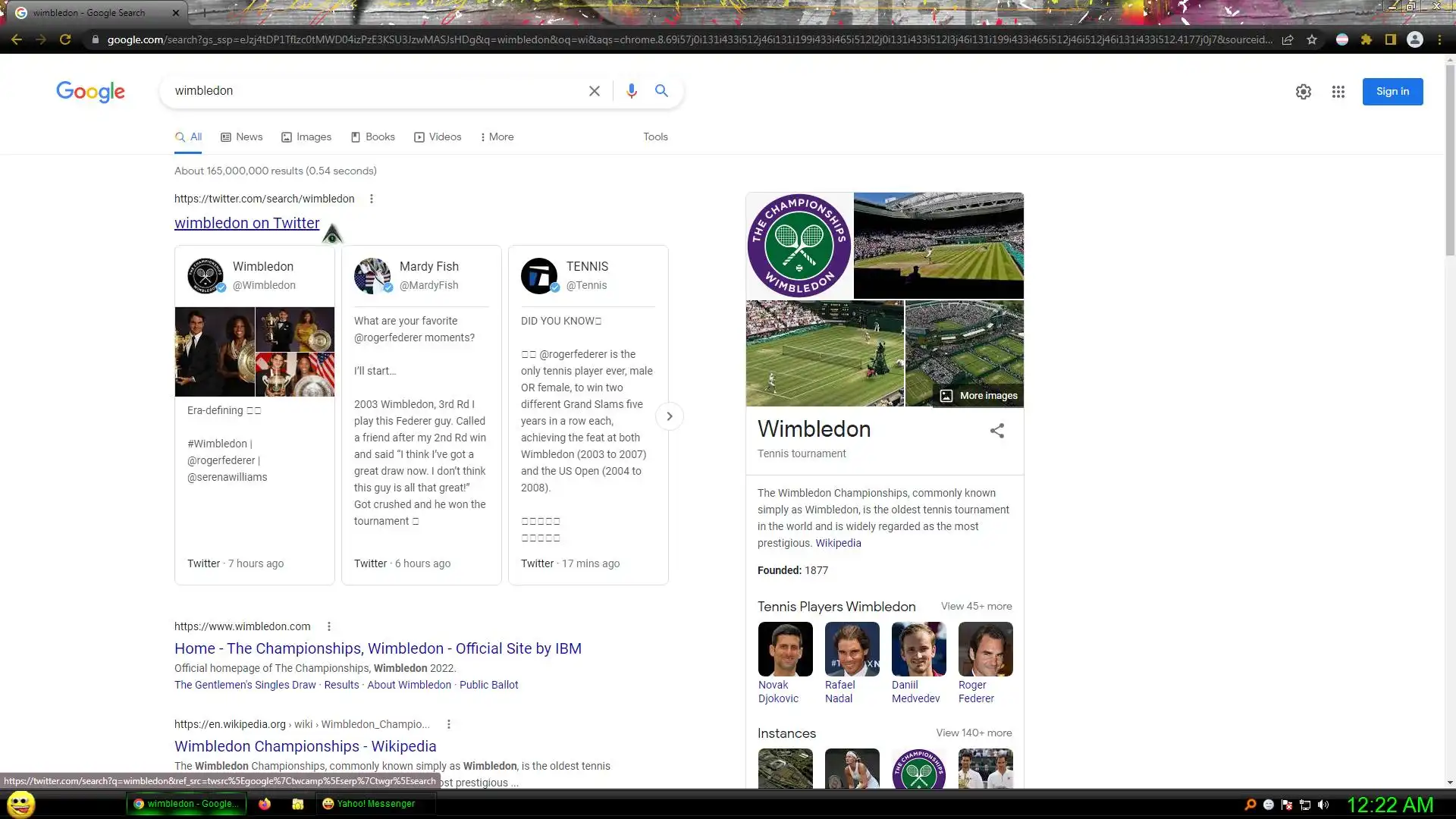Screen dimensions: 1456x819
Task: Click the blue search magnifier icon
Action: pyautogui.click(x=661, y=91)
